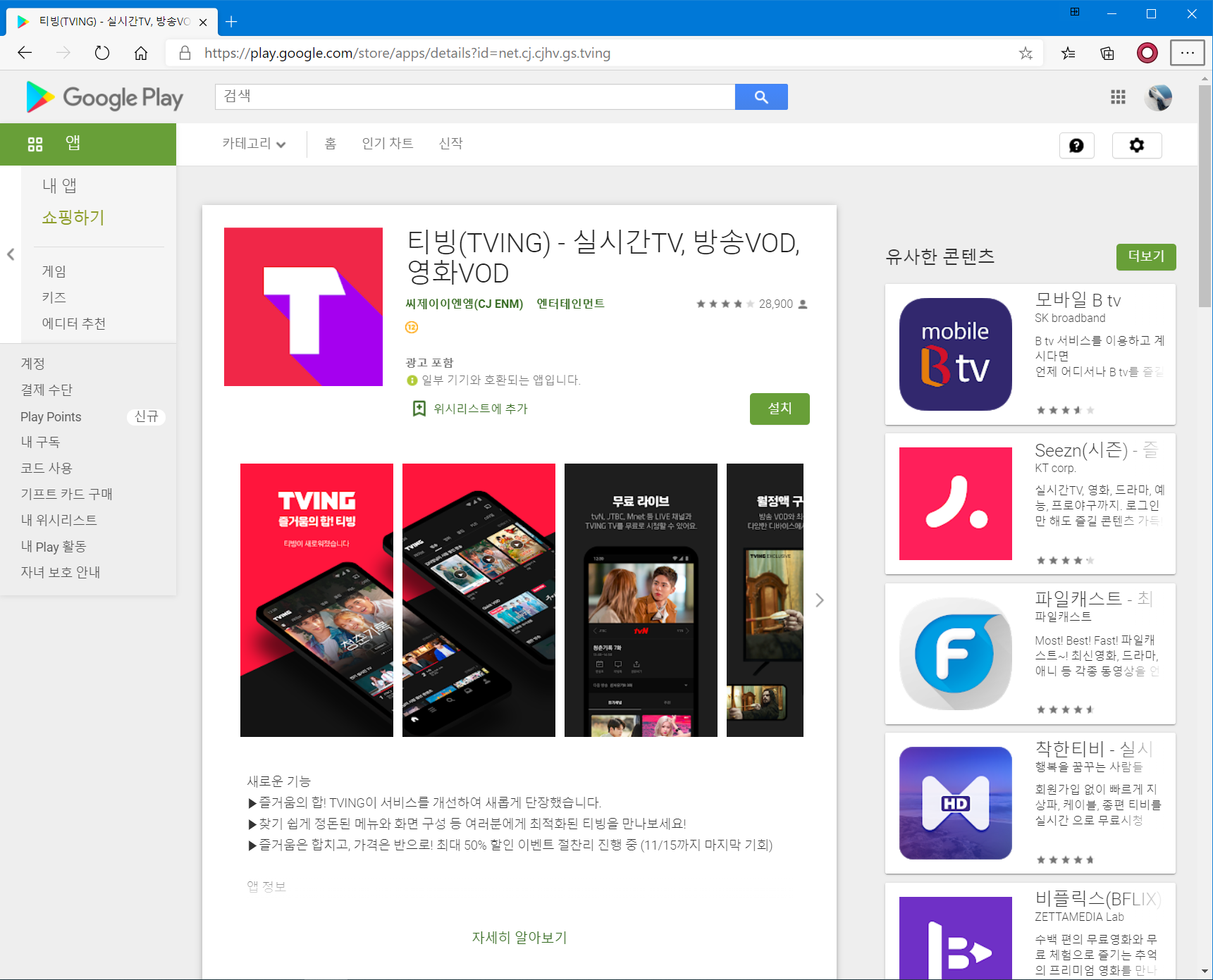Open the Mobile B tv app icon
This screenshot has width=1213, height=980.
[956, 354]
